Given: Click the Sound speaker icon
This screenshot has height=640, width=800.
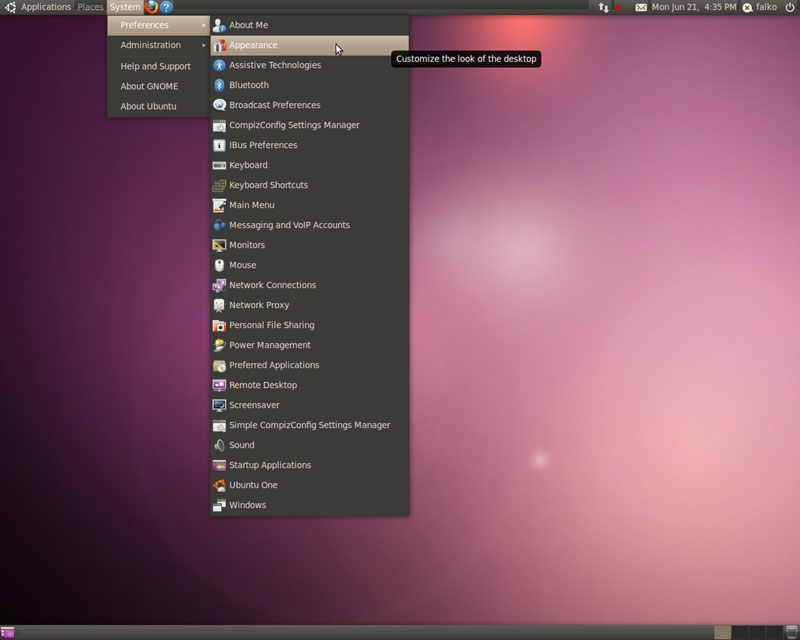Looking at the screenshot, I should (x=219, y=446).
